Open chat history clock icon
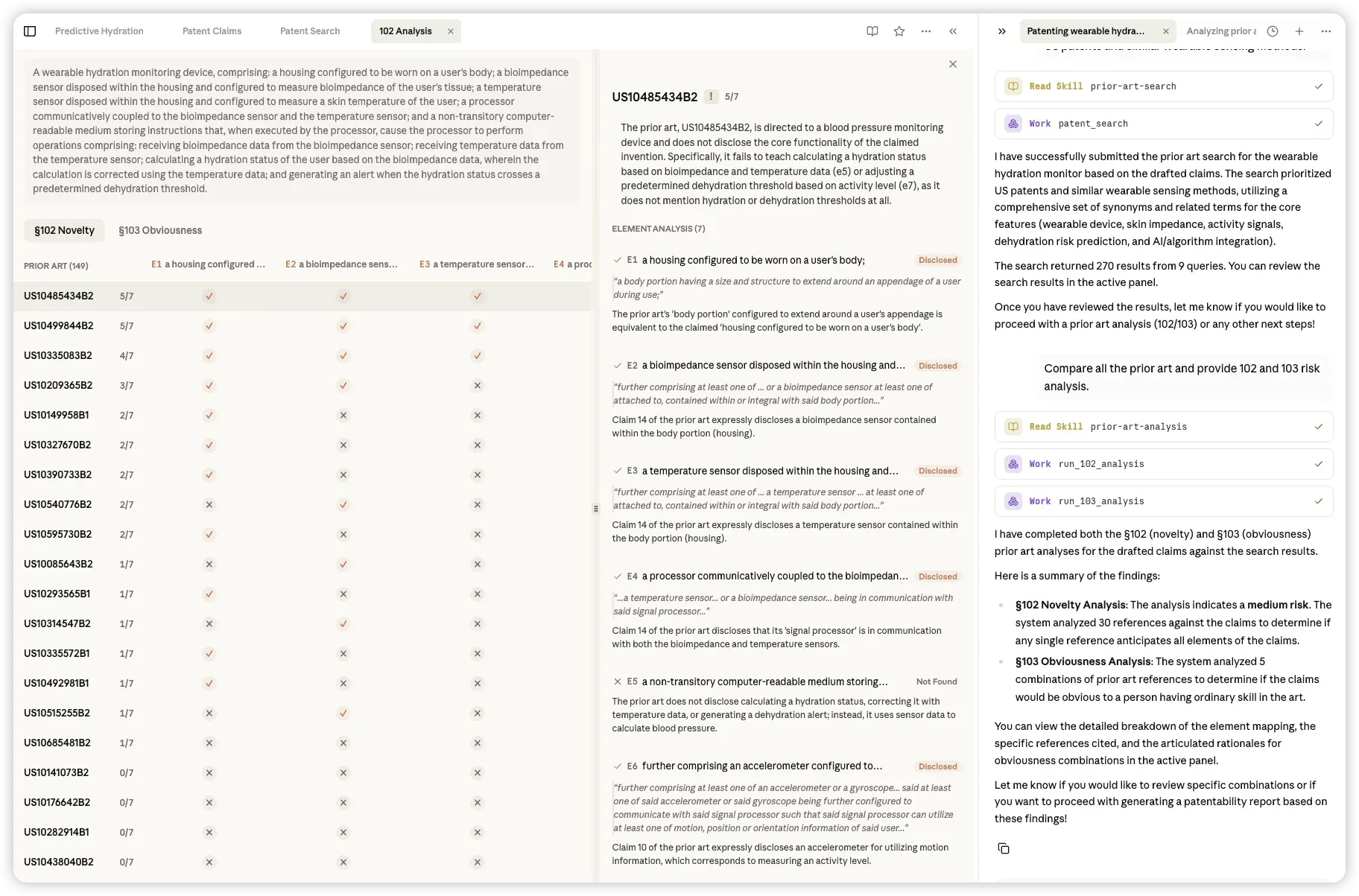This screenshot has width=1359, height=896. tap(1273, 31)
